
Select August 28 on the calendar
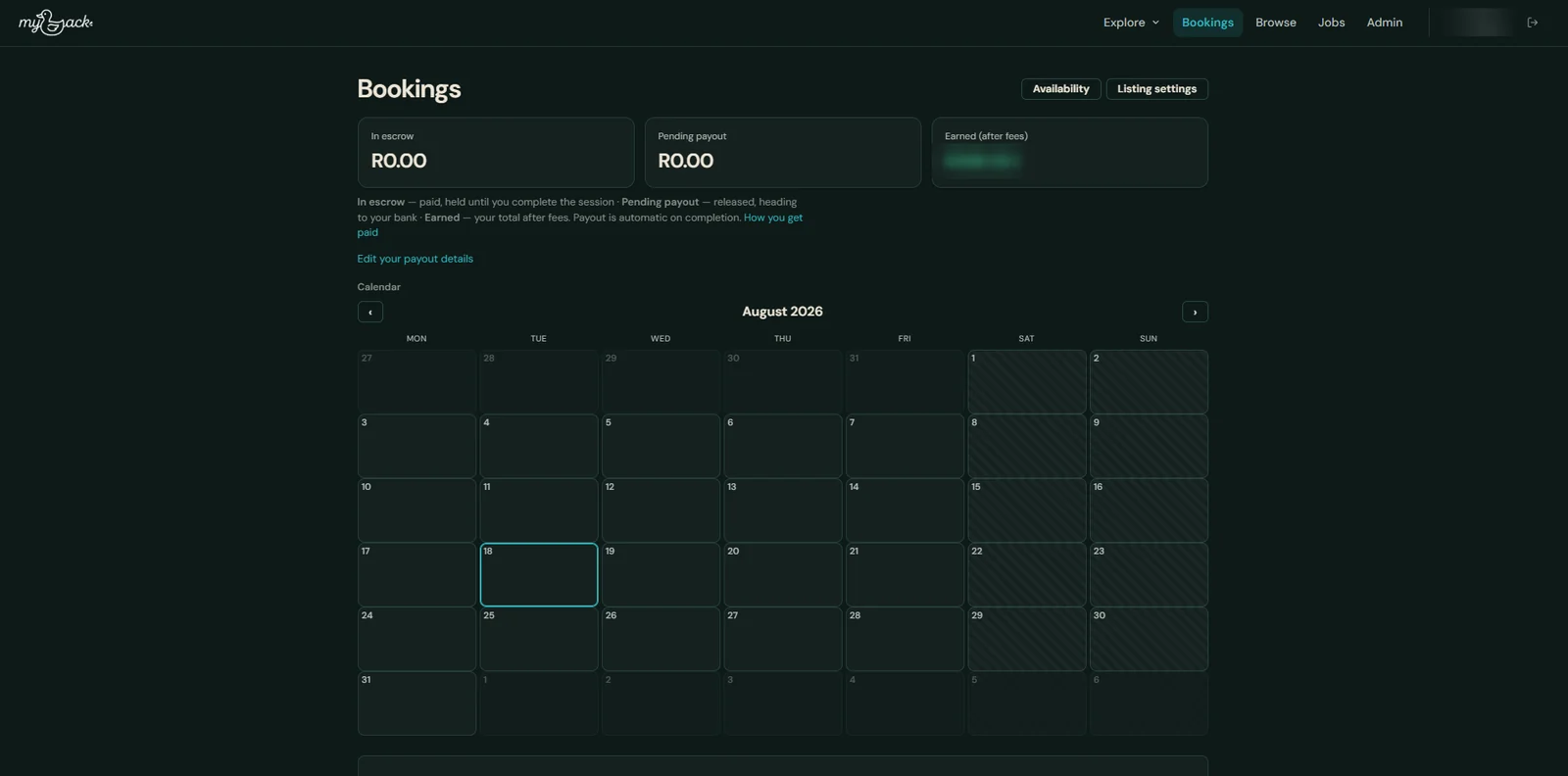(x=905, y=639)
